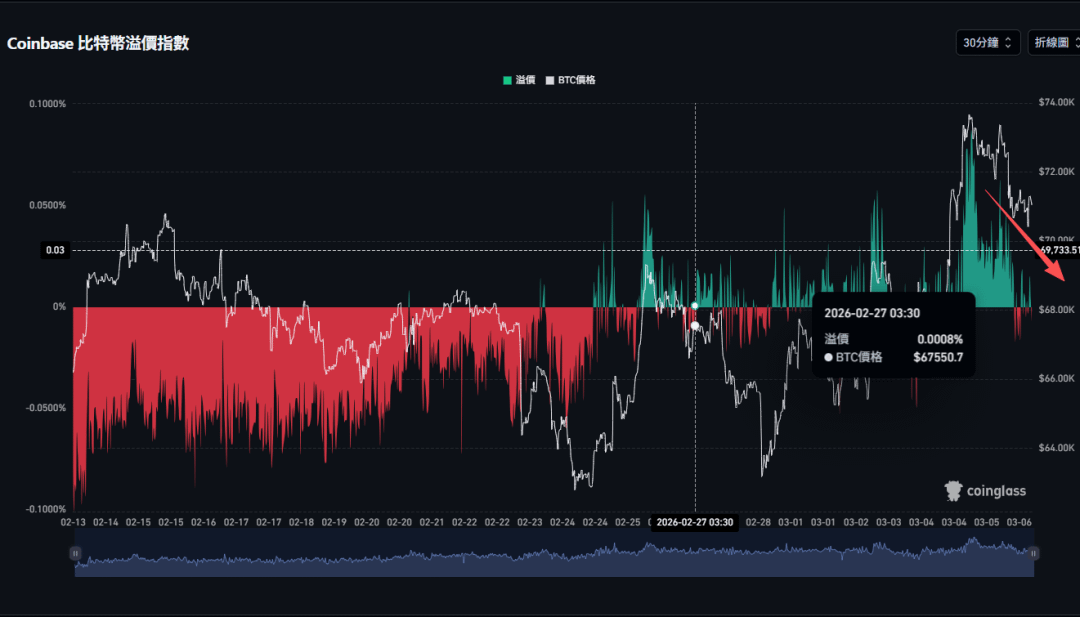The width and height of the screenshot is (1080, 617).
Task: Click the $64.00K price axis label
Action: pyautogui.click(x=1057, y=448)
